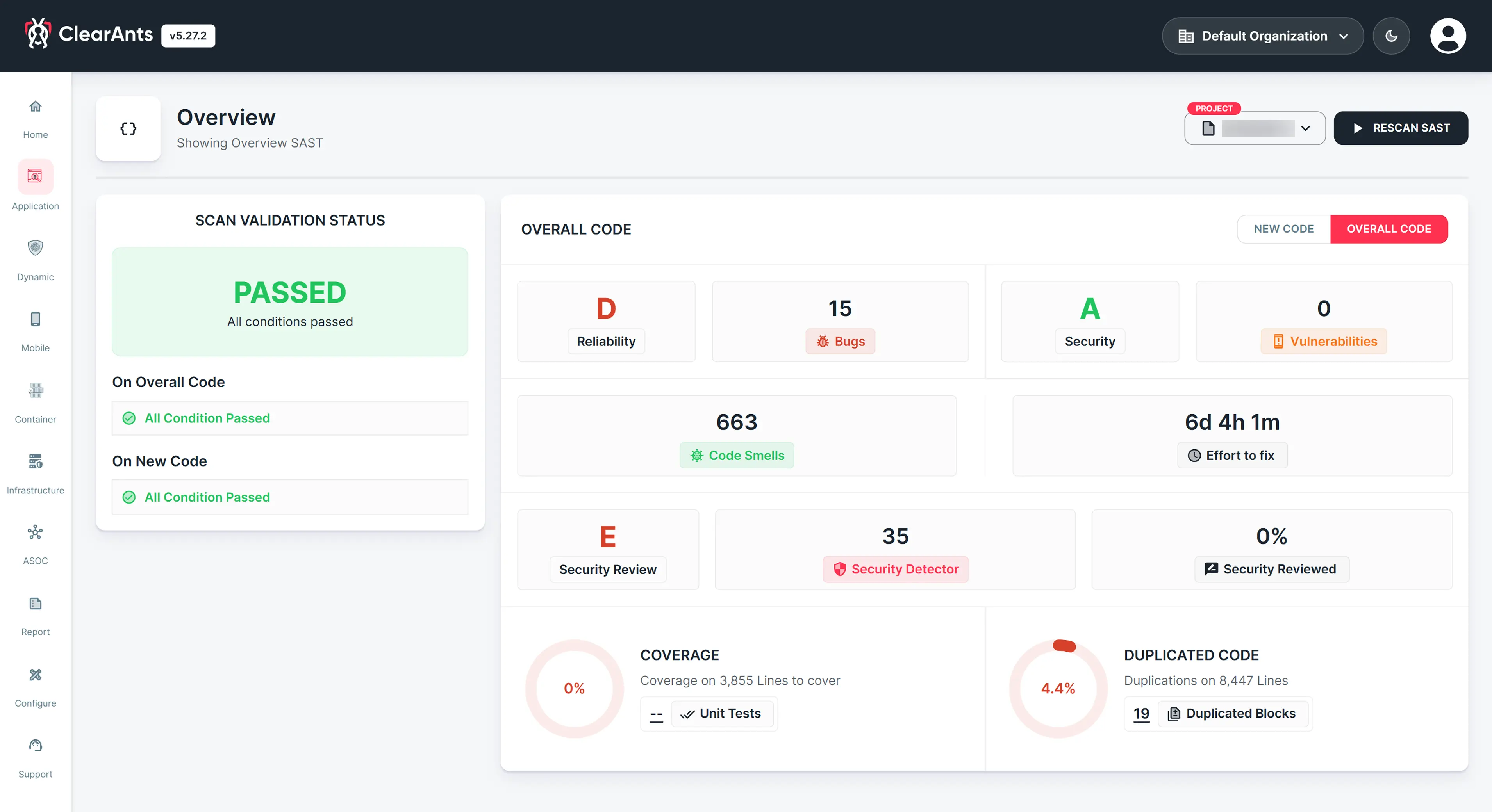Click the RESCAN SAST button

pyautogui.click(x=1401, y=128)
